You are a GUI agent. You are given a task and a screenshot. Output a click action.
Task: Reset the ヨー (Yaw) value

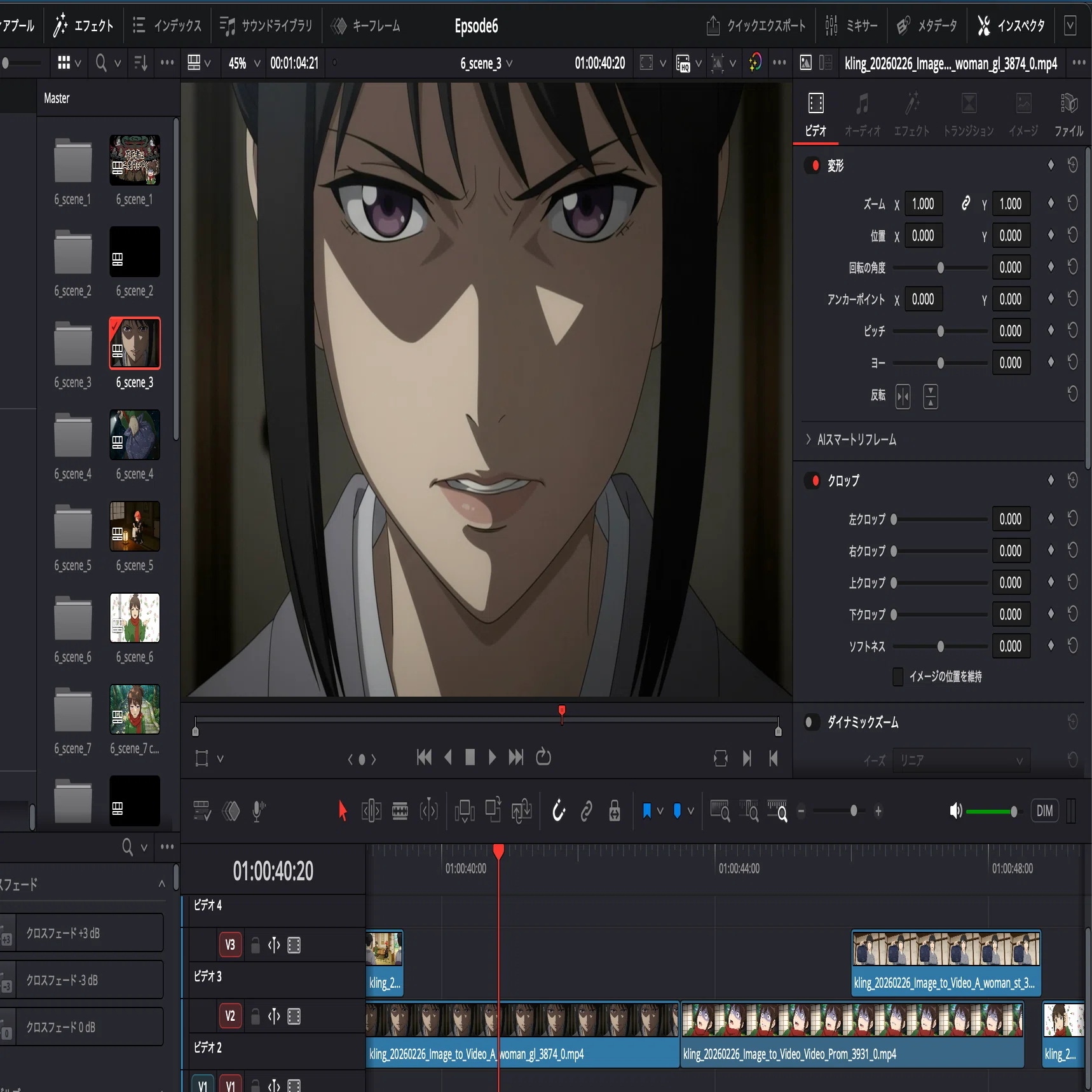coord(1072,362)
